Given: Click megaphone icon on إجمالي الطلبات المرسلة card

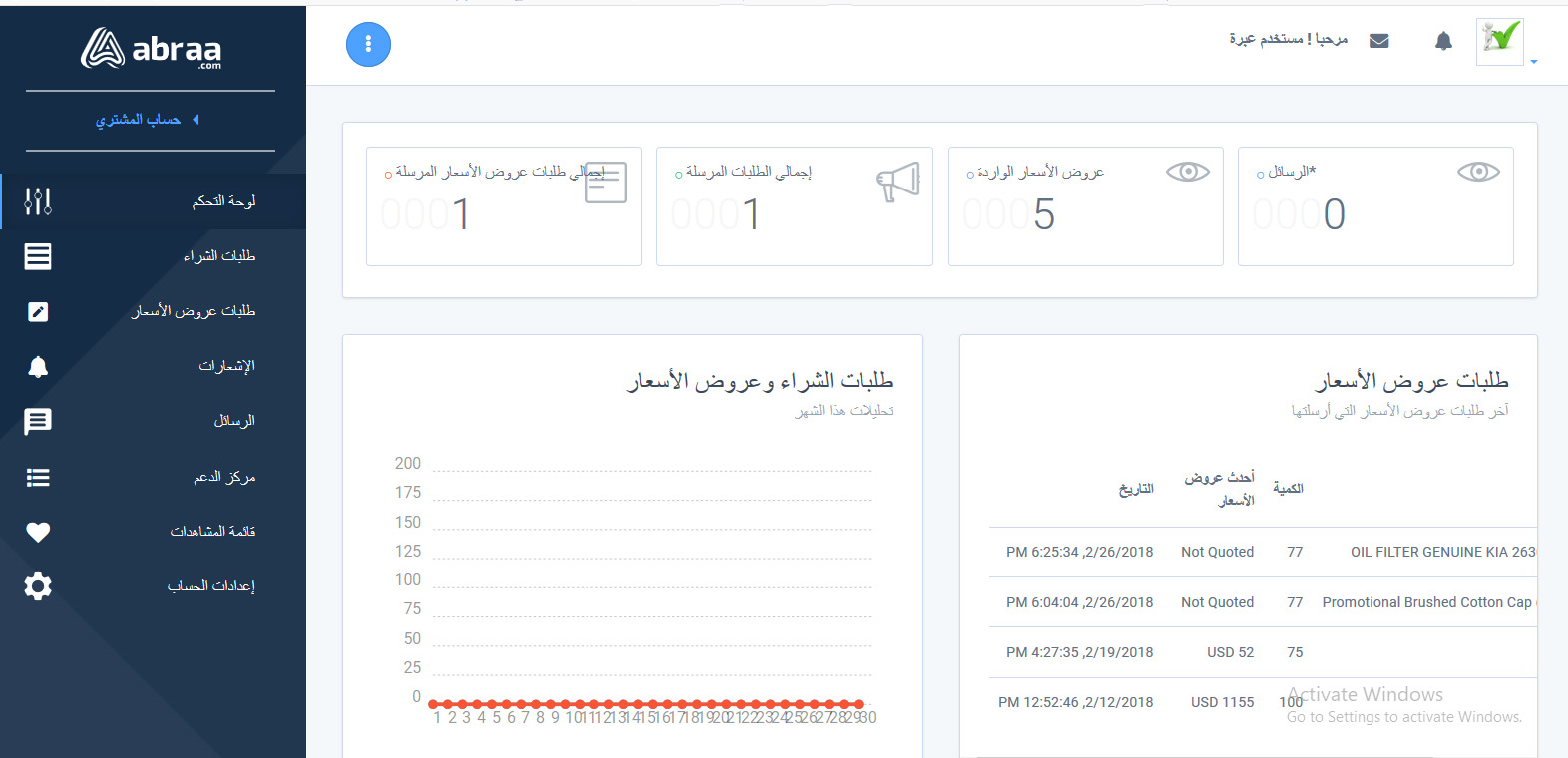Looking at the screenshot, I should (x=898, y=182).
